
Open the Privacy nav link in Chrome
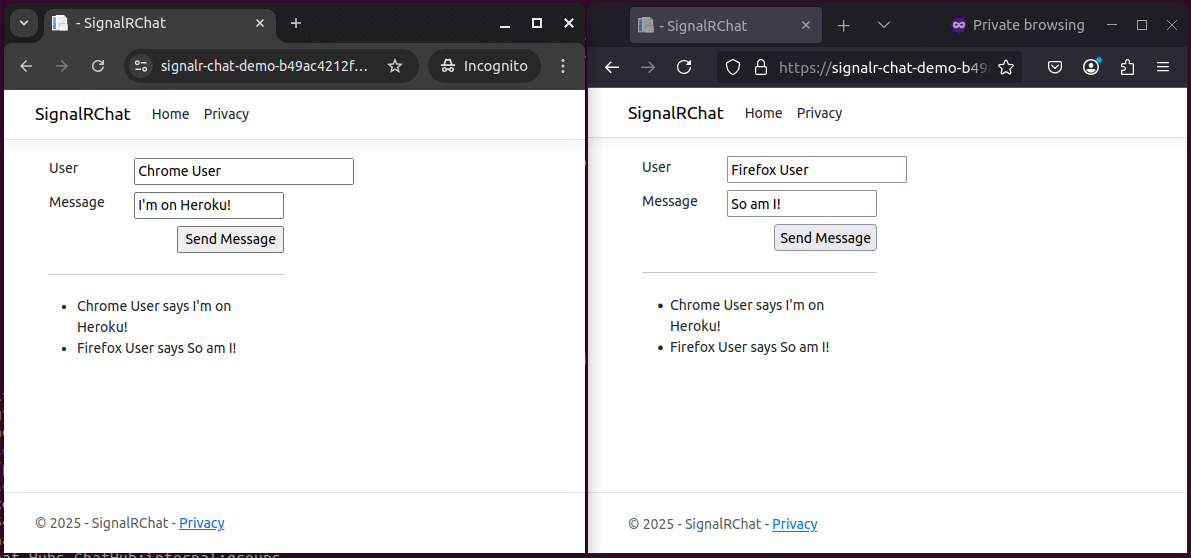click(x=226, y=114)
